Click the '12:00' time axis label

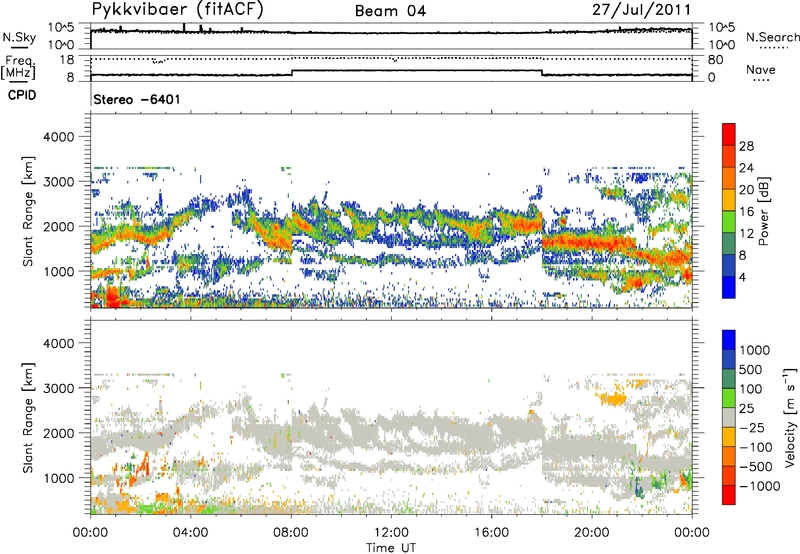click(391, 533)
